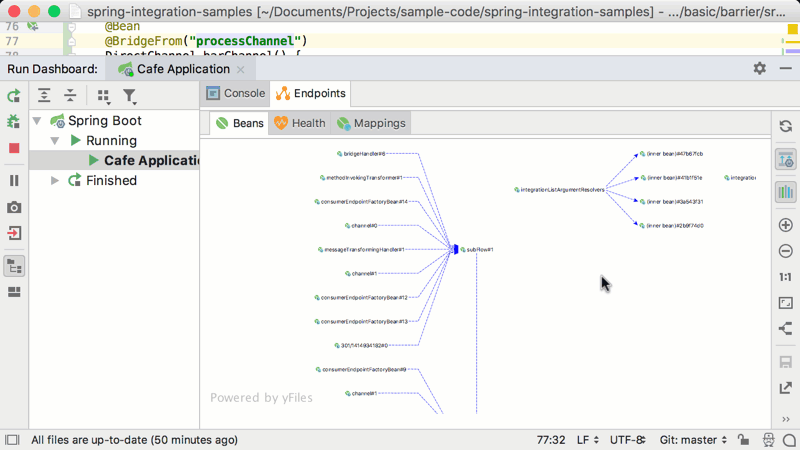The image size is (800, 450).
Task: Click the Pause program icon
Action: coord(14,181)
